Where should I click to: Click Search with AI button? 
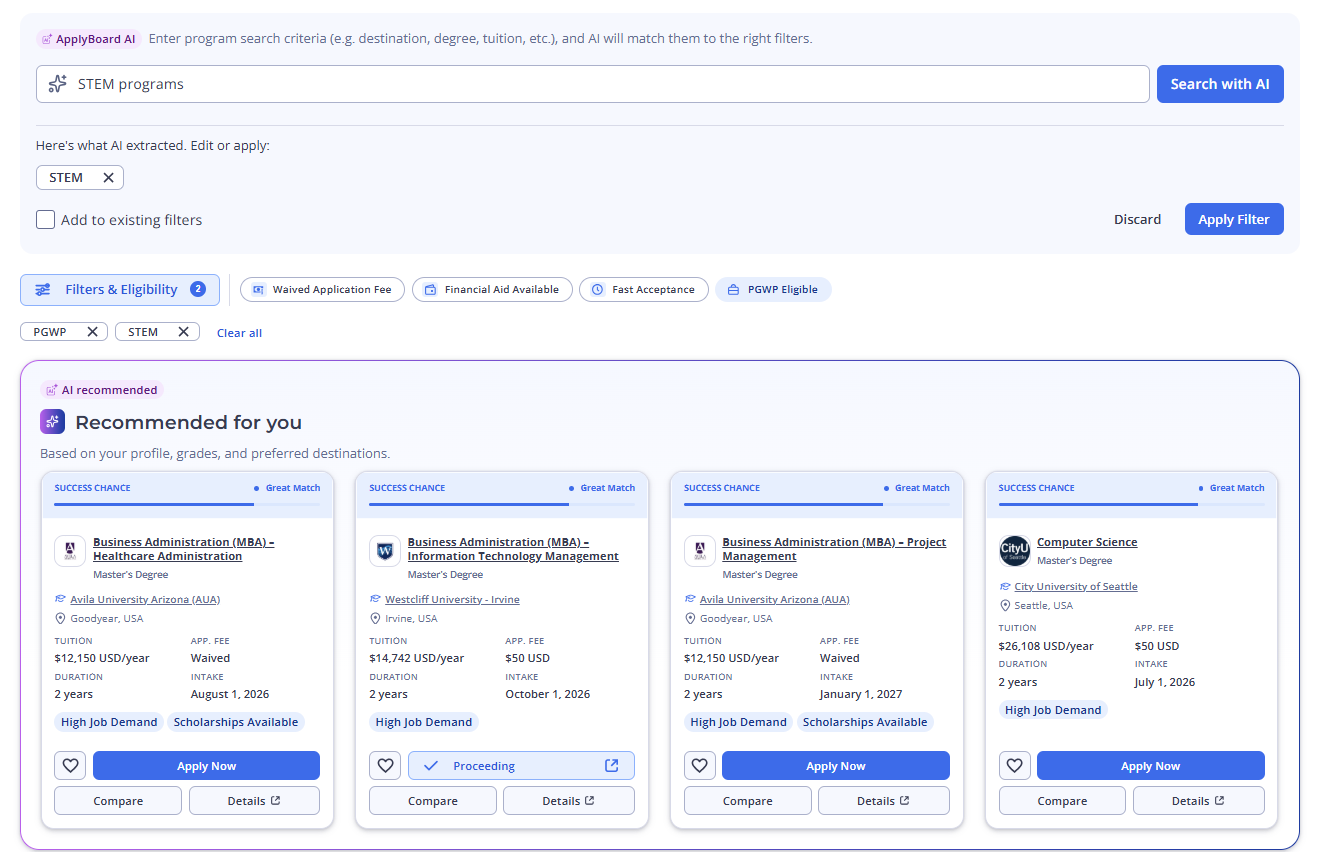pos(1220,84)
